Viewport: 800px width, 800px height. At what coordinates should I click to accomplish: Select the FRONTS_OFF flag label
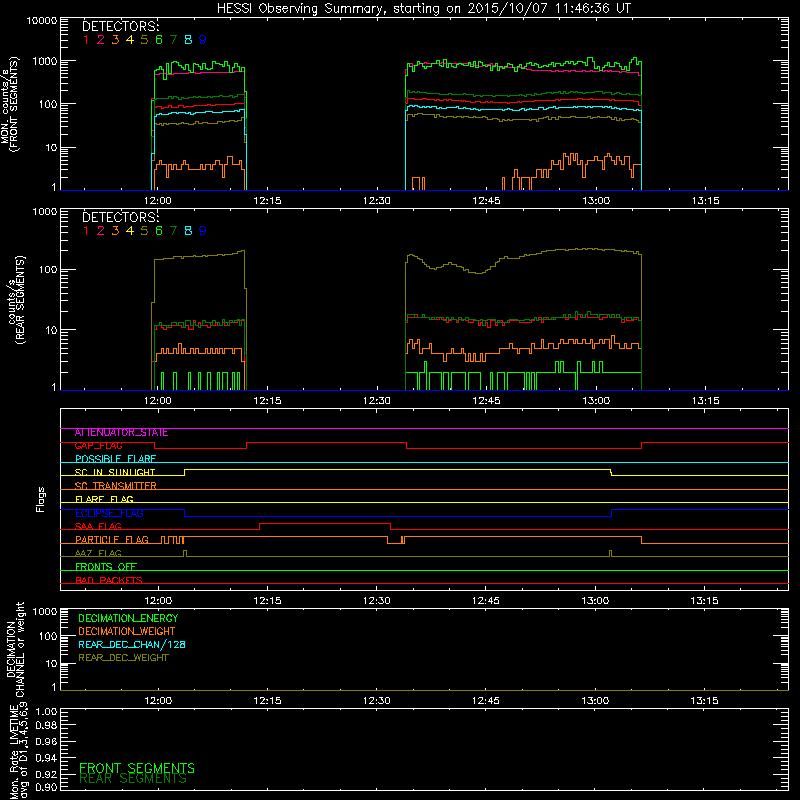click(x=106, y=567)
